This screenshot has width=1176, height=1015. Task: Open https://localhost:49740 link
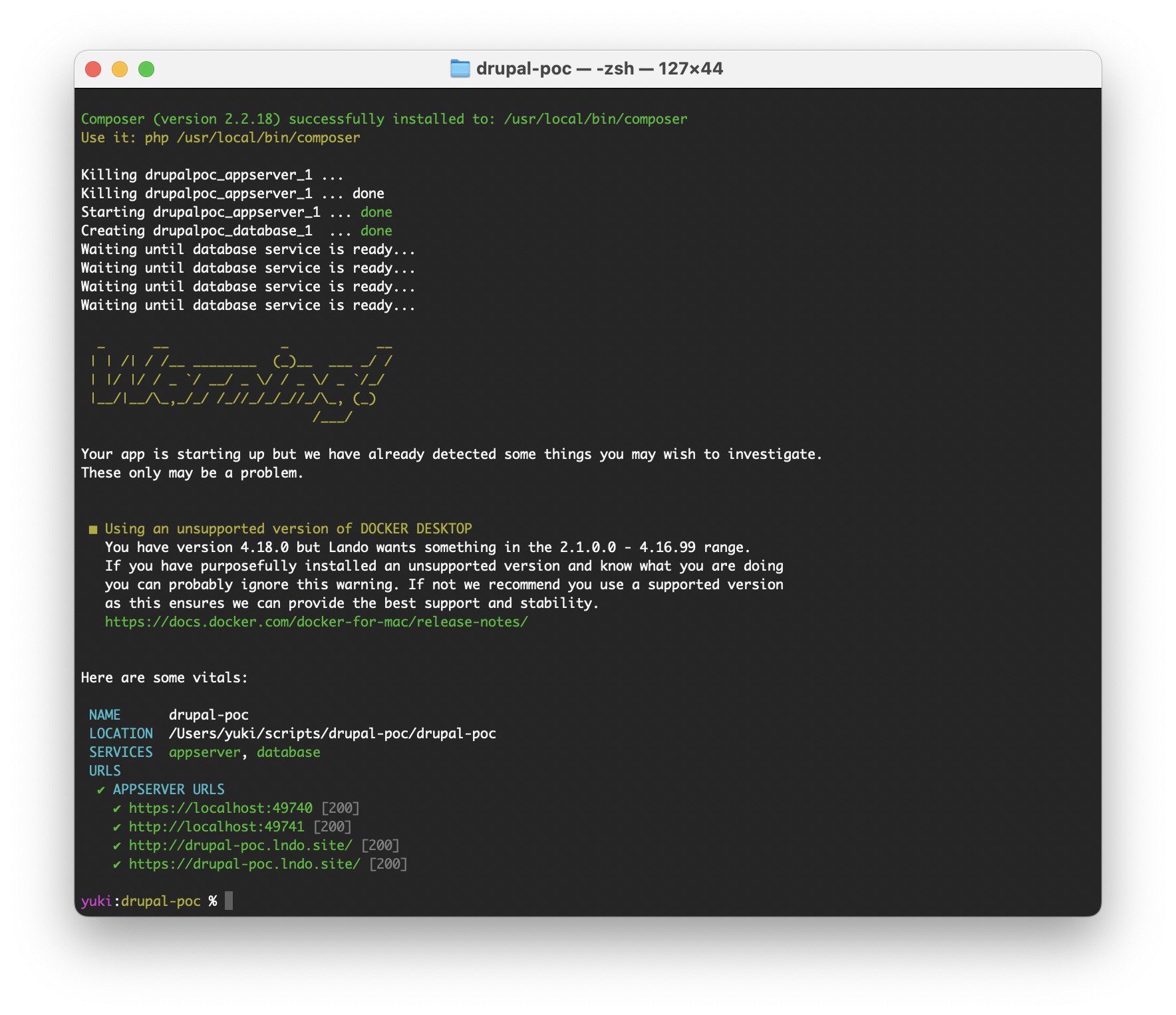tap(221, 808)
